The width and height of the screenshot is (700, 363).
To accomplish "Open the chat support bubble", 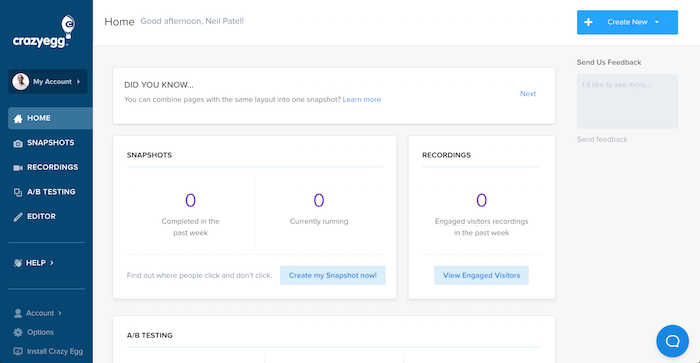I will (672, 341).
